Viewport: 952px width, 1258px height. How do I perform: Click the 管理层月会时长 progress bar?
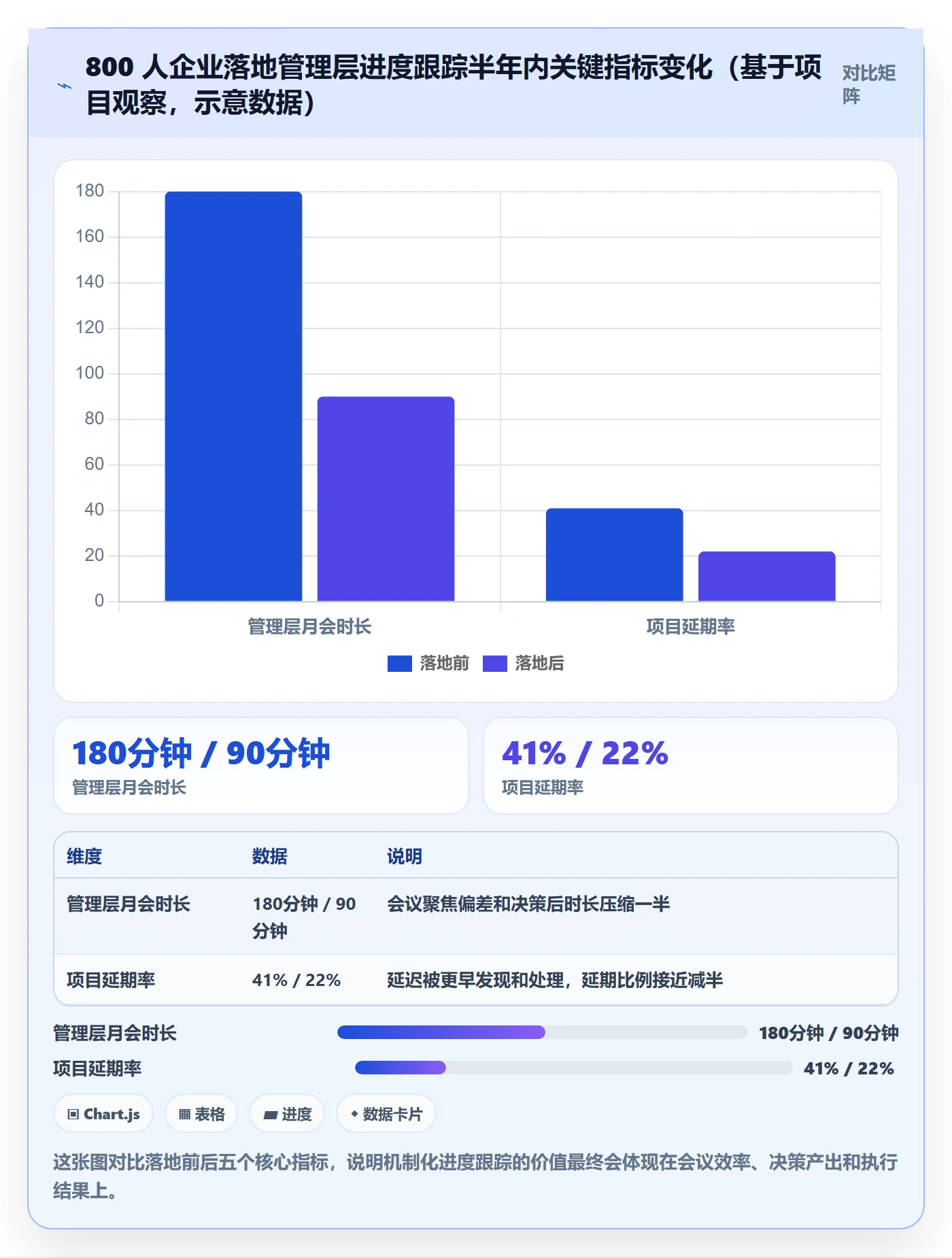[542, 1032]
